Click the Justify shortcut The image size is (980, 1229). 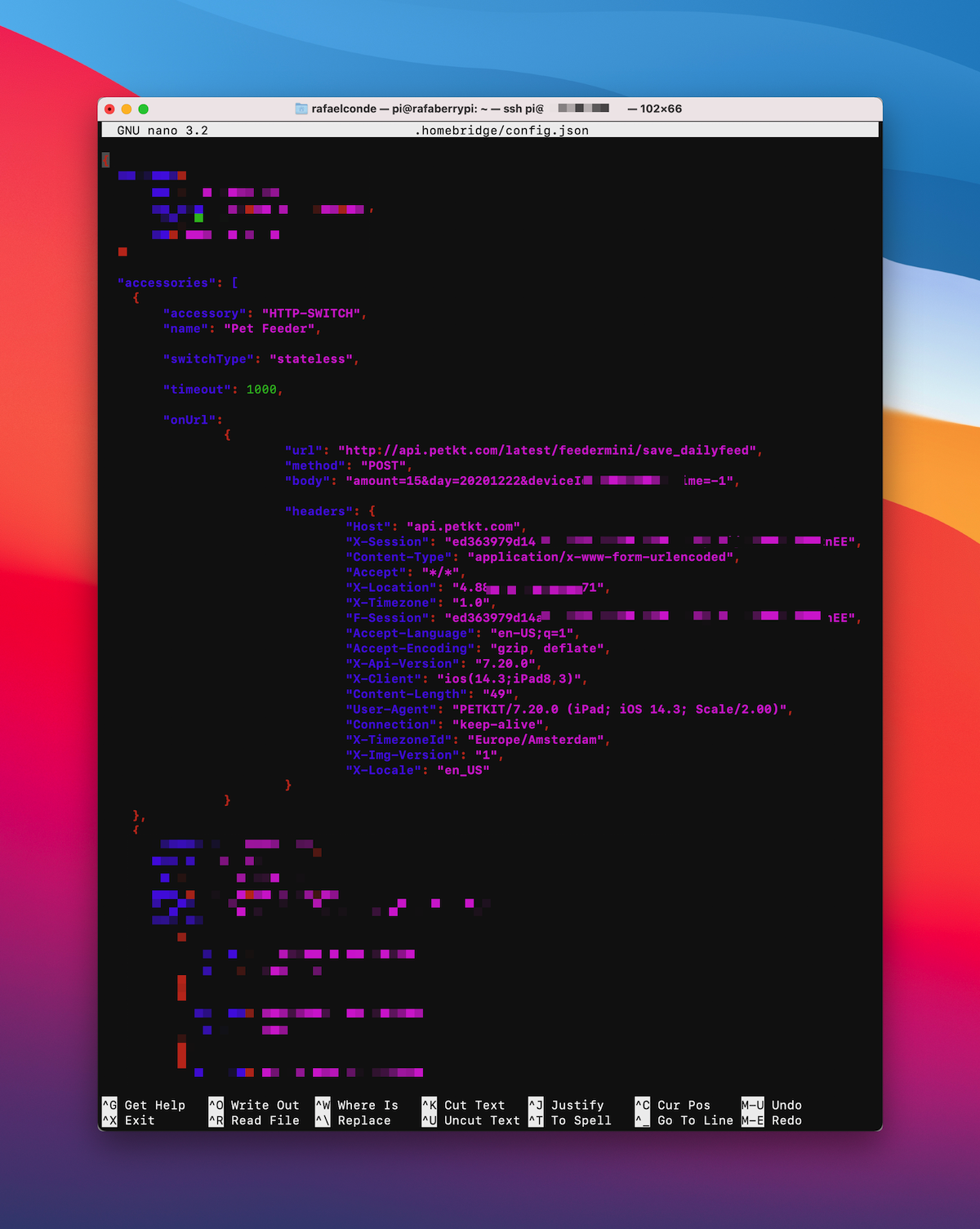pyautogui.click(x=577, y=1105)
